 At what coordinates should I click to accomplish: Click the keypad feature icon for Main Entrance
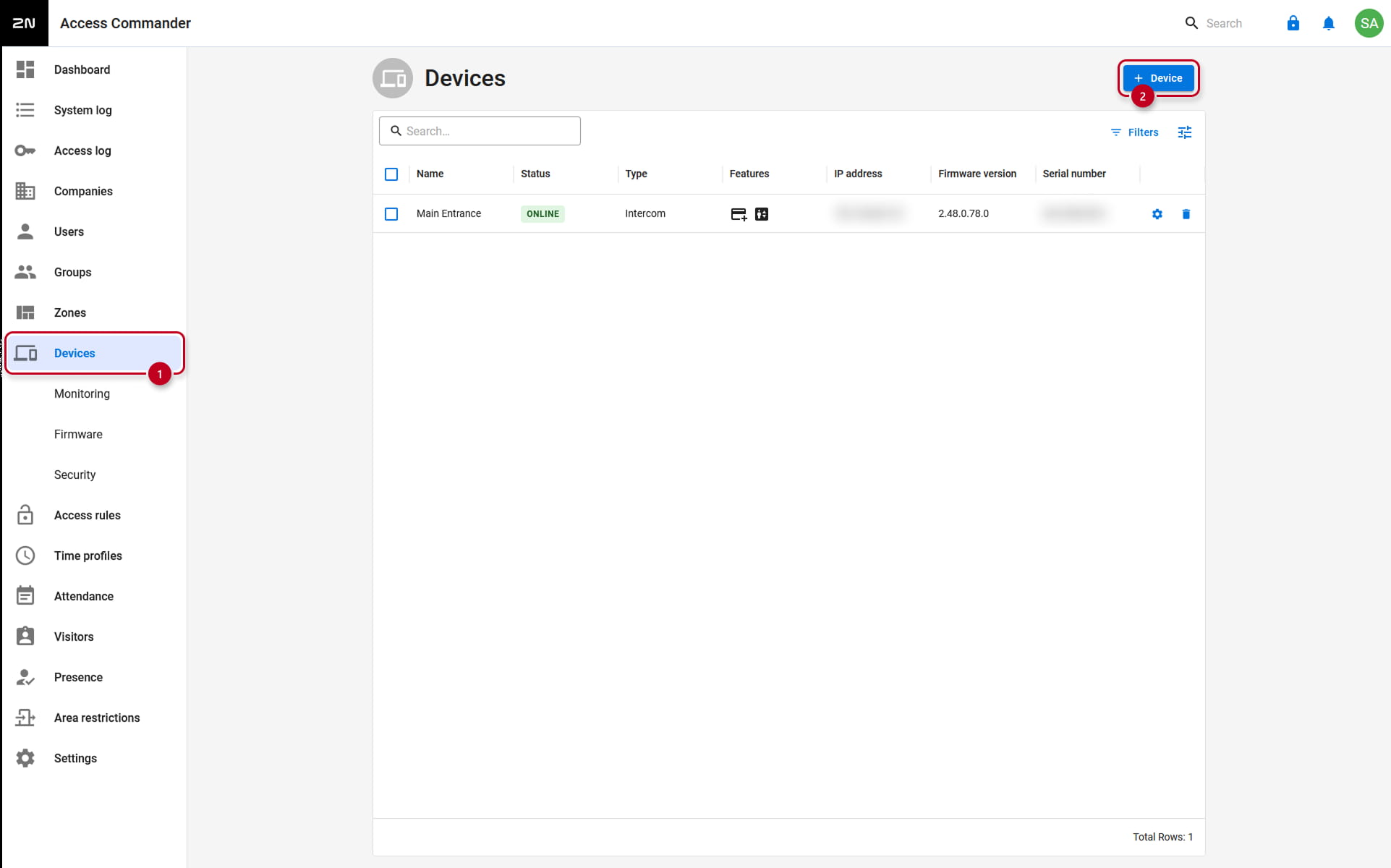762,214
